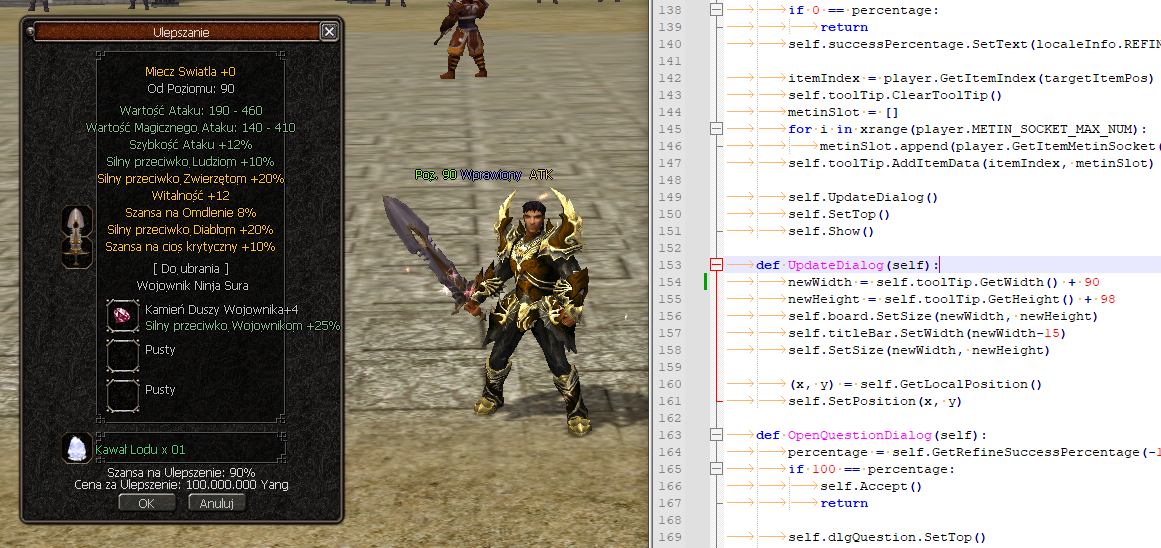Collapse the for-loop fold at line 145

click(x=716, y=129)
